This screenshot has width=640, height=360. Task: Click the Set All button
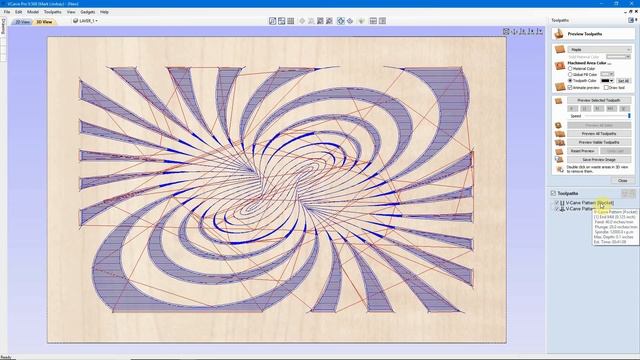coord(623,81)
